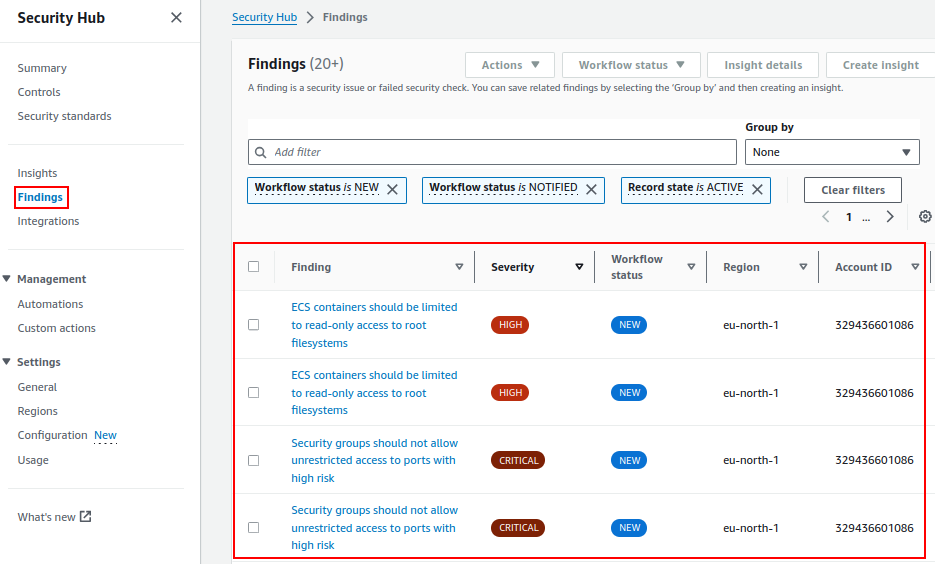Select all findings with header checkbox

pyautogui.click(x=253, y=266)
